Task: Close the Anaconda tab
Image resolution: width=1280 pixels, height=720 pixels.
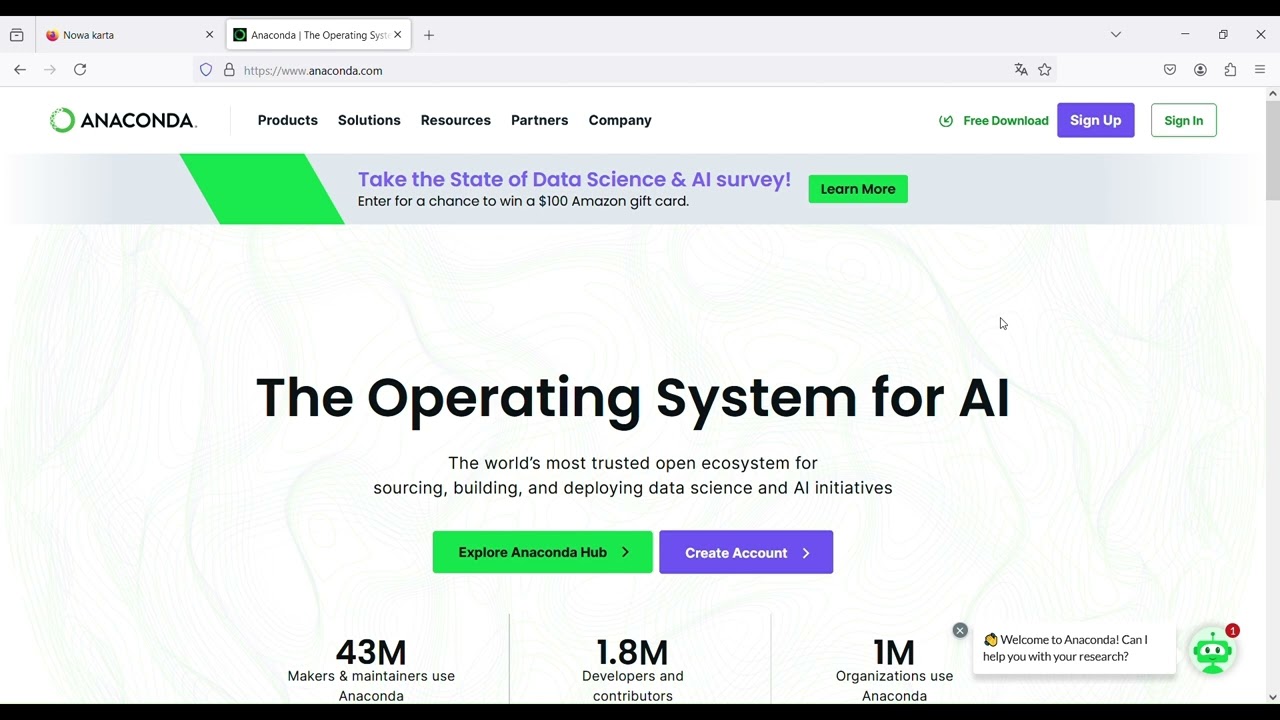Action: [x=397, y=35]
